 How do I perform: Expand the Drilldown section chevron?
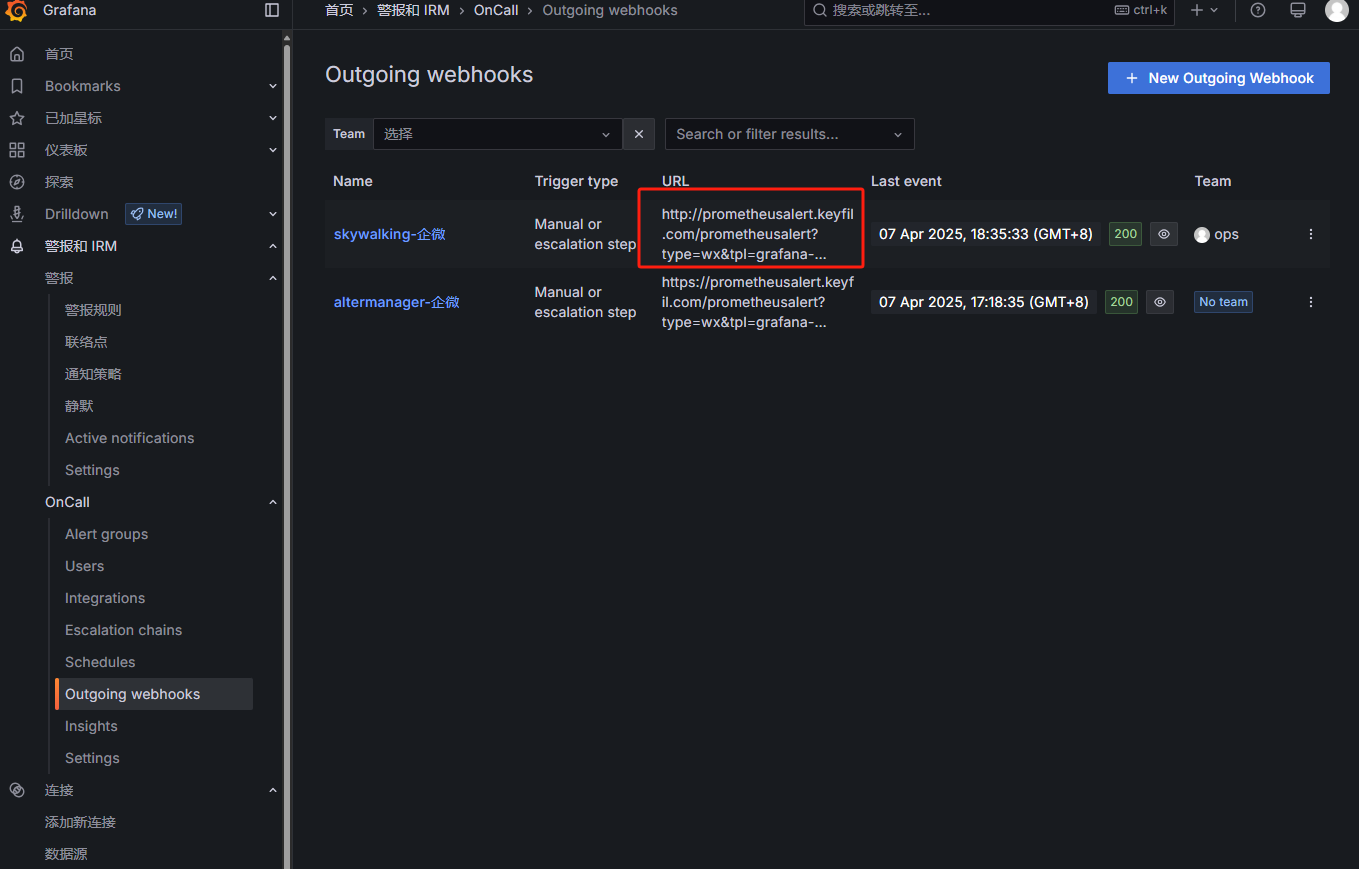pos(273,214)
